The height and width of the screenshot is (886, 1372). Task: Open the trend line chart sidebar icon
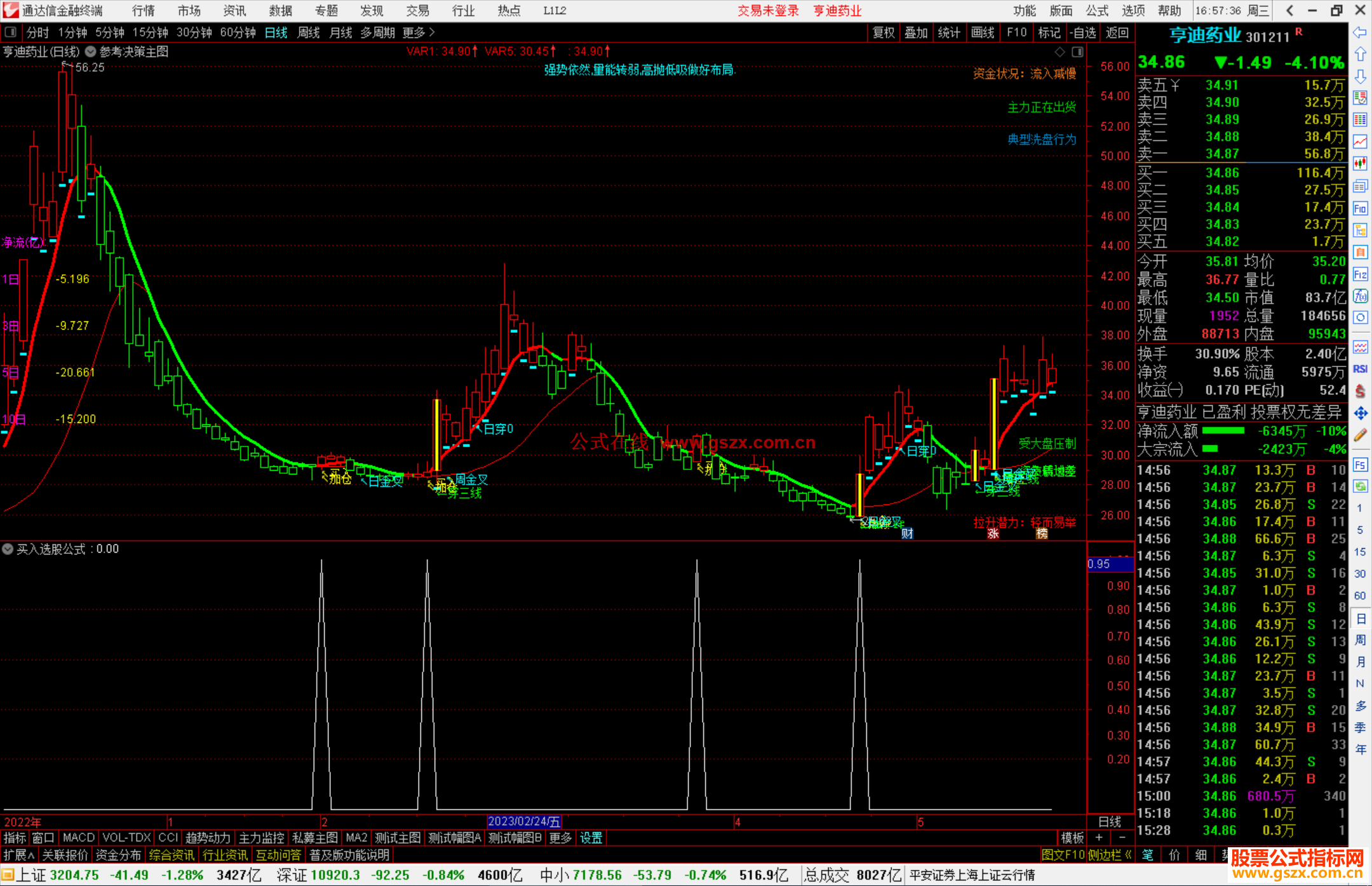coord(1360,142)
